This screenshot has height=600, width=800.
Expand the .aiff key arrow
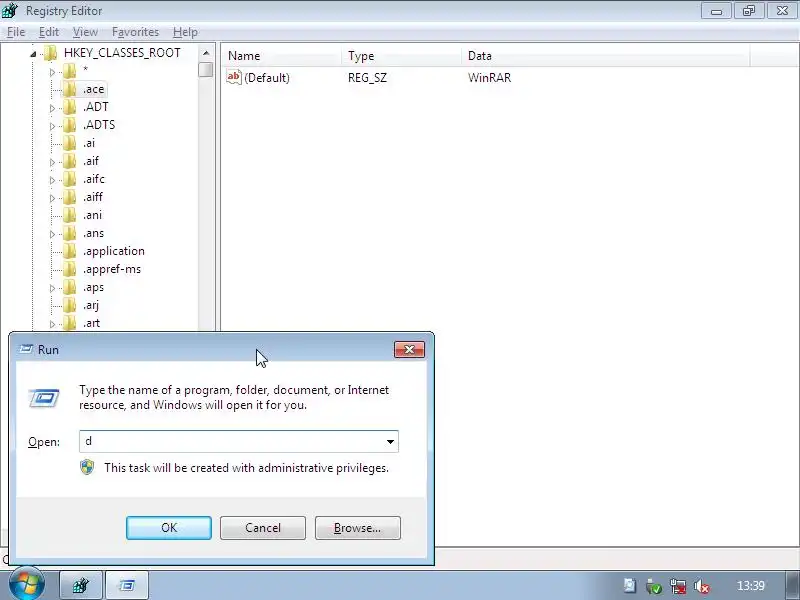click(x=52, y=197)
